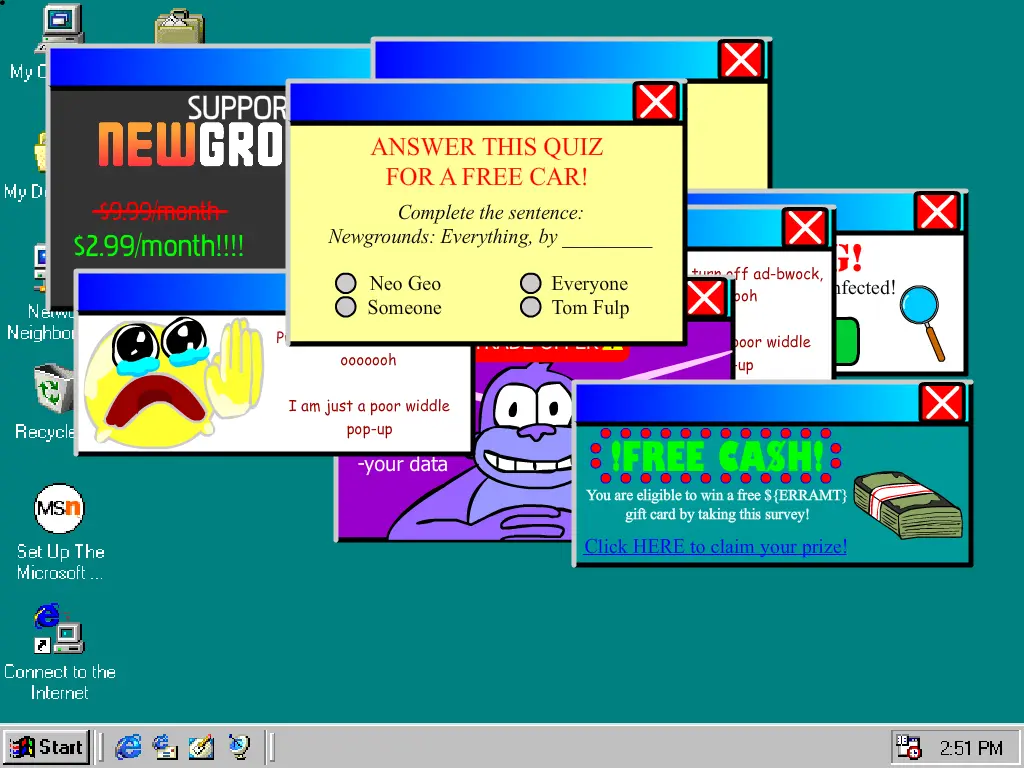Close the infected warning pop-up
The height and width of the screenshot is (768, 1024).
(x=937, y=212)
